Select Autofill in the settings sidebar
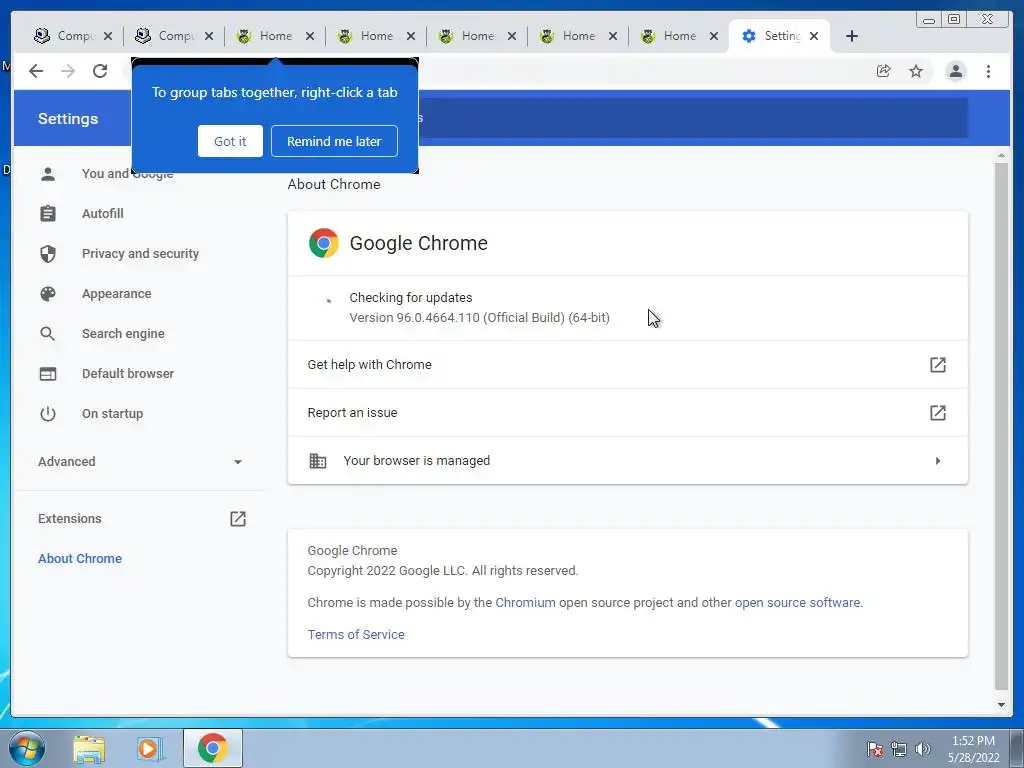 pyautogui.click(x=103, y=214)
